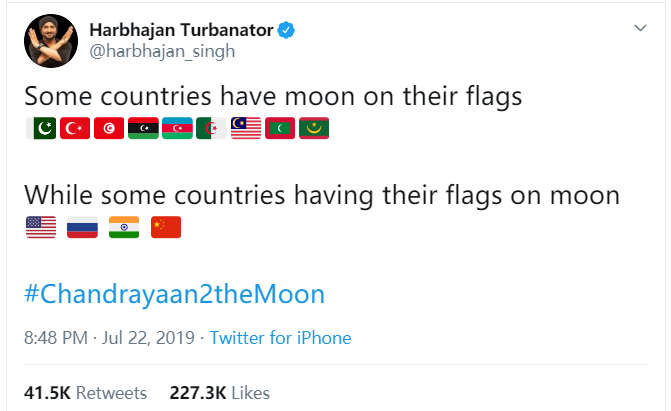This screenshot has height=411, width=671.
Task: Click the India flag emoji
Action: 123,227
